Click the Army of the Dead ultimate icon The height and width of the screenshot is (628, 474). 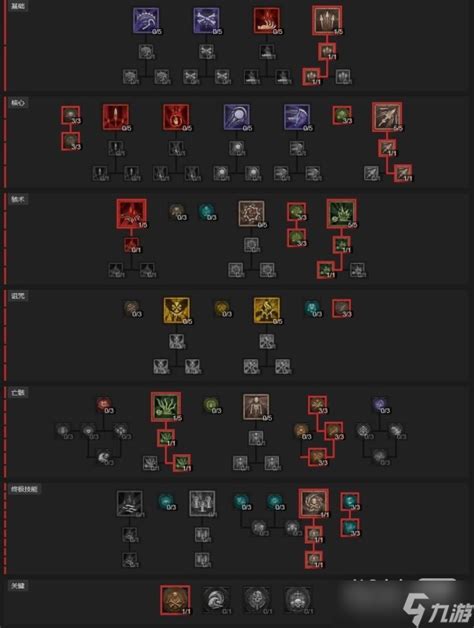[202, 503]
